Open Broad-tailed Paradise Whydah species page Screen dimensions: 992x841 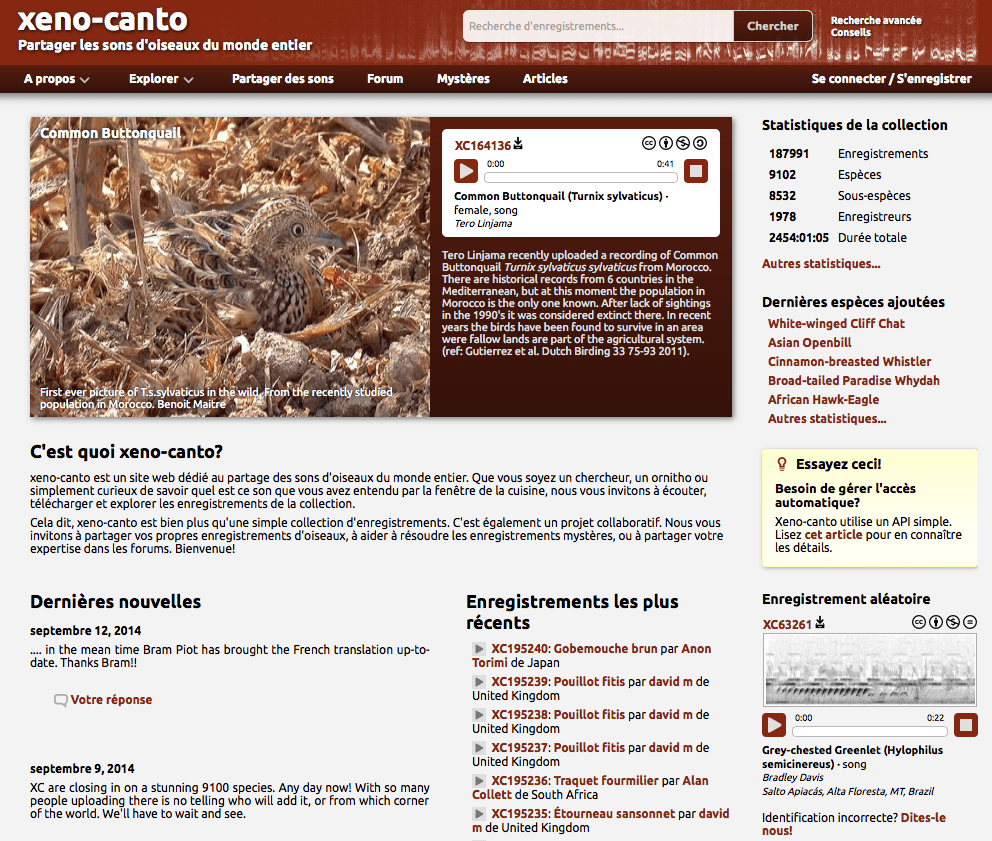click(854, 380)
